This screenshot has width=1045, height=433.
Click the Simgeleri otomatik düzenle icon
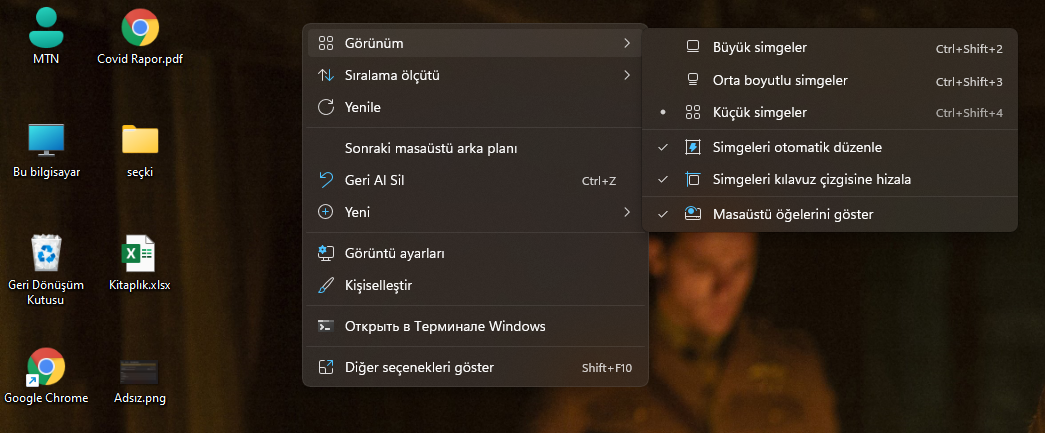tap(693, 147)
